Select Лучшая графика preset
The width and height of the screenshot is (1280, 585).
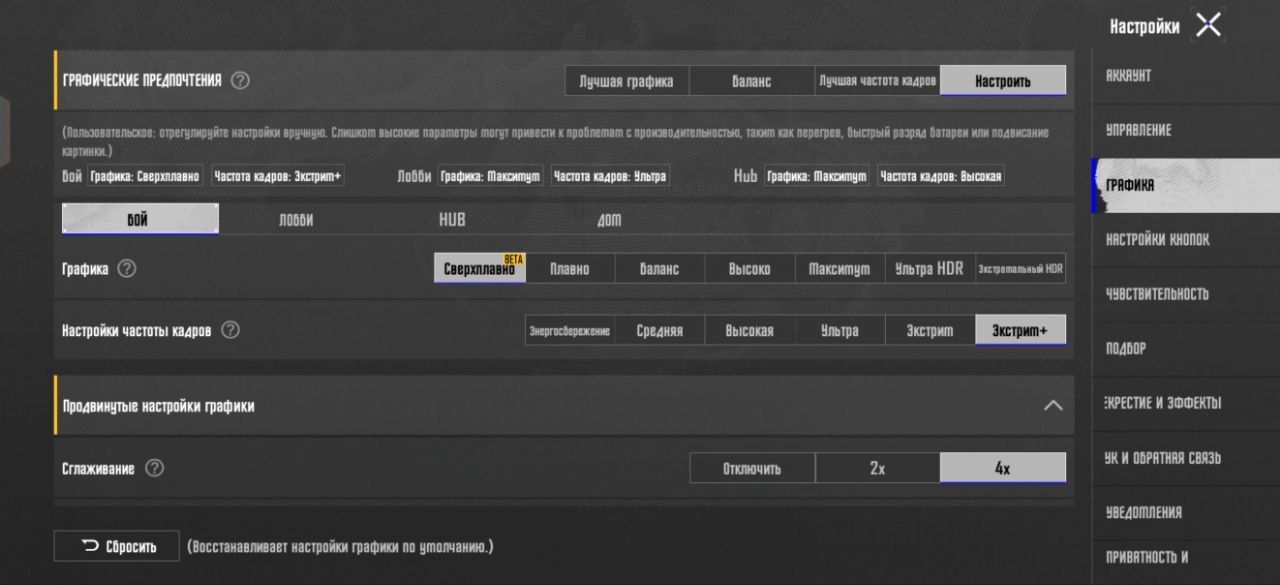(x=627, y=81)
